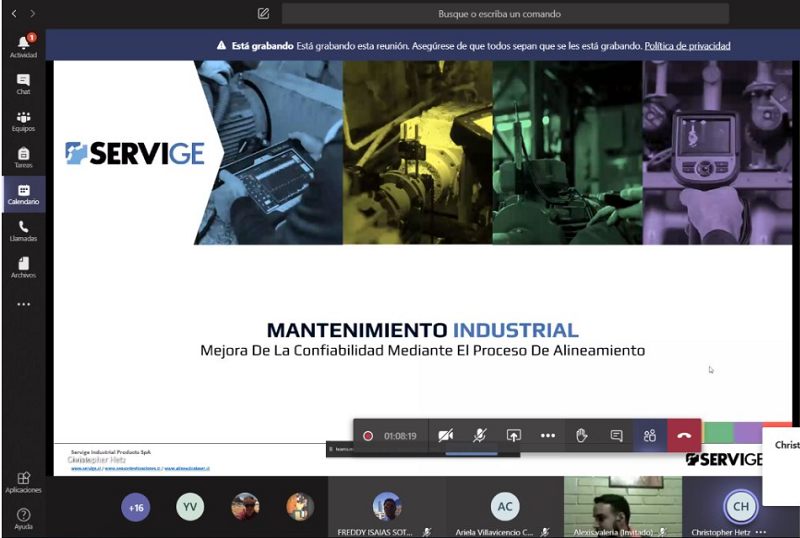Select Alexis valeria video tile

pos(622,507)
